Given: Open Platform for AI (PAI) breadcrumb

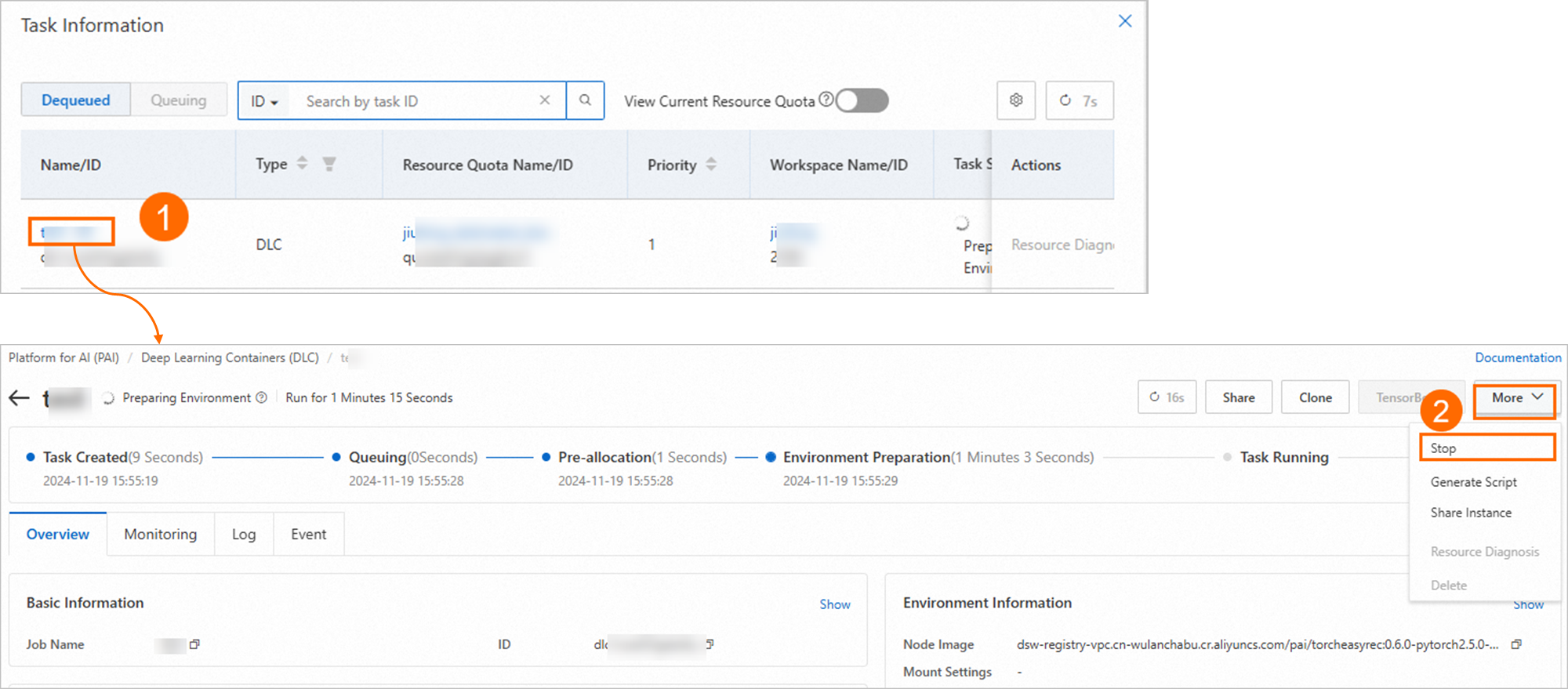Looking at the screenshot, I should 64,357.
